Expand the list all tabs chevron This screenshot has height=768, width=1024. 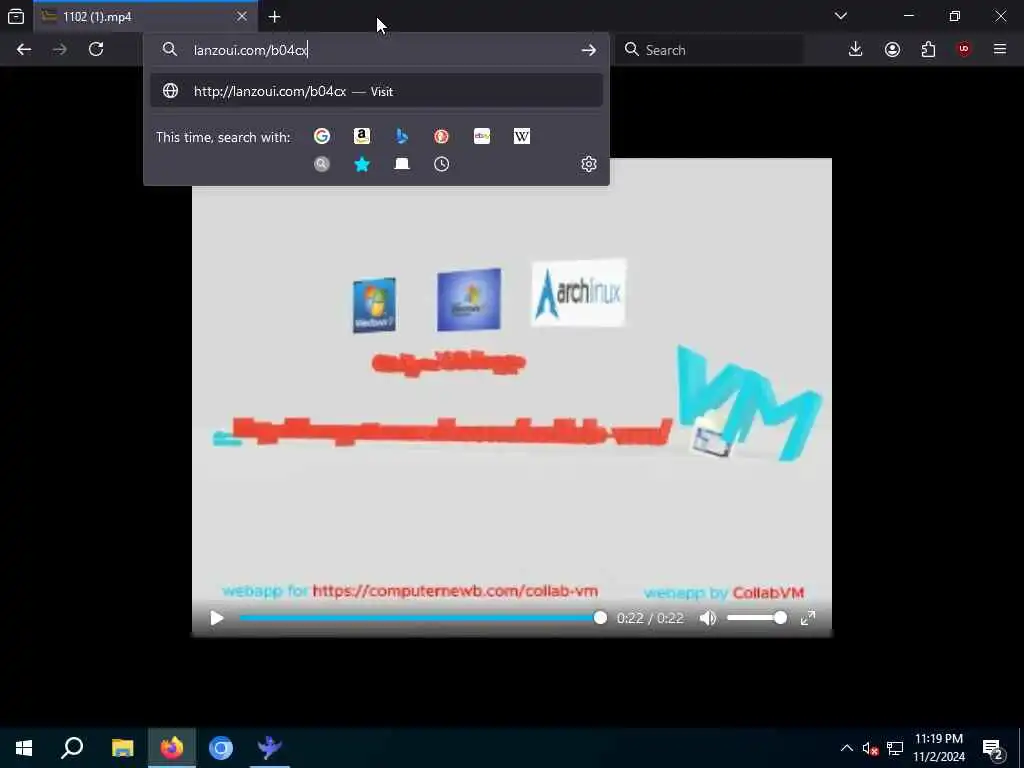click(840, 16)
